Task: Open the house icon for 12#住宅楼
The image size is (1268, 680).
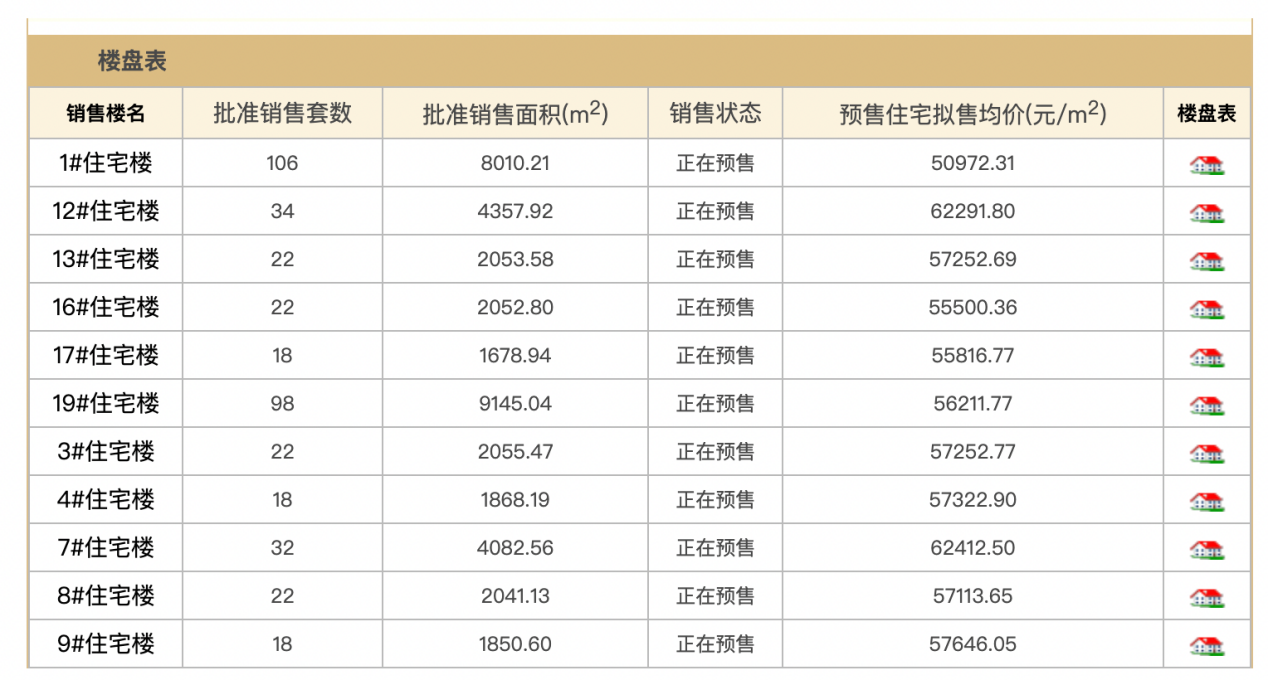Action: [1207, 212]
